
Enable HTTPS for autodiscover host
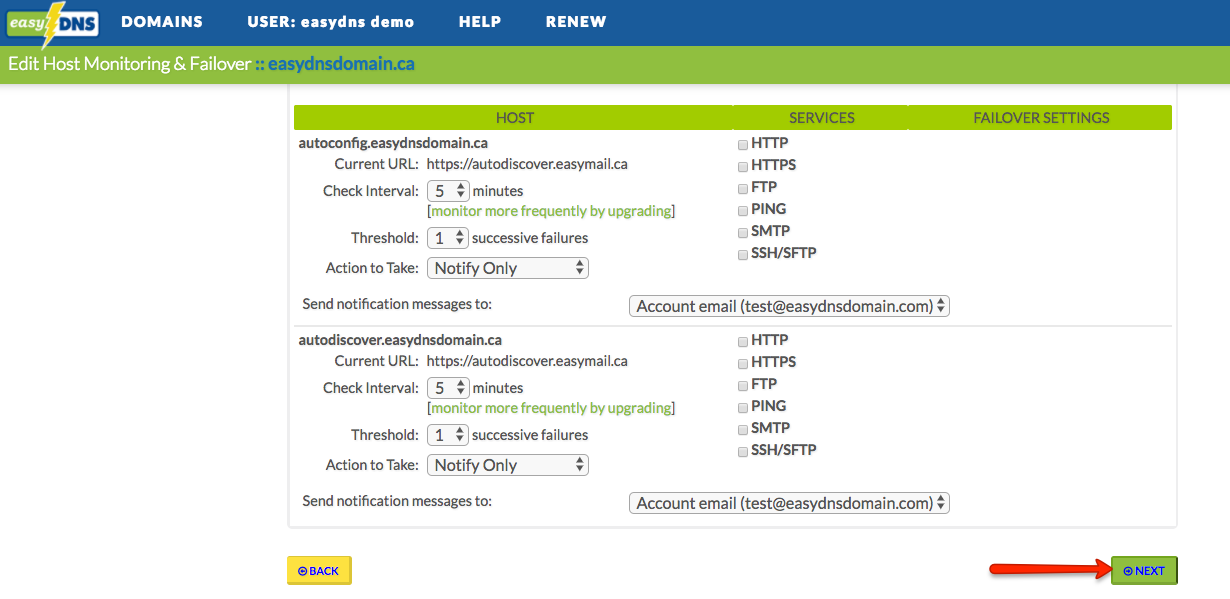pos(743,363)
